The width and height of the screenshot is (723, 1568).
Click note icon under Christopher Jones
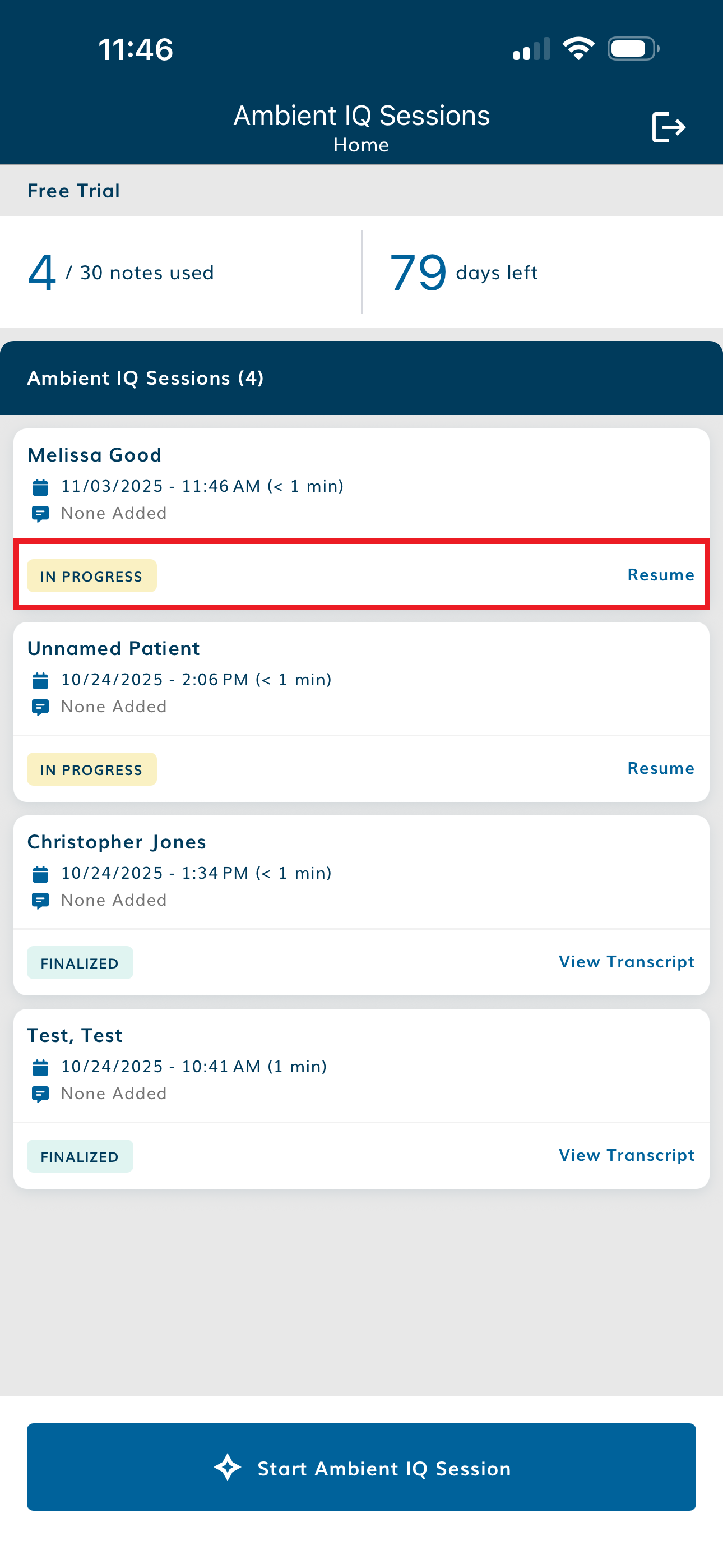[40, 901]
